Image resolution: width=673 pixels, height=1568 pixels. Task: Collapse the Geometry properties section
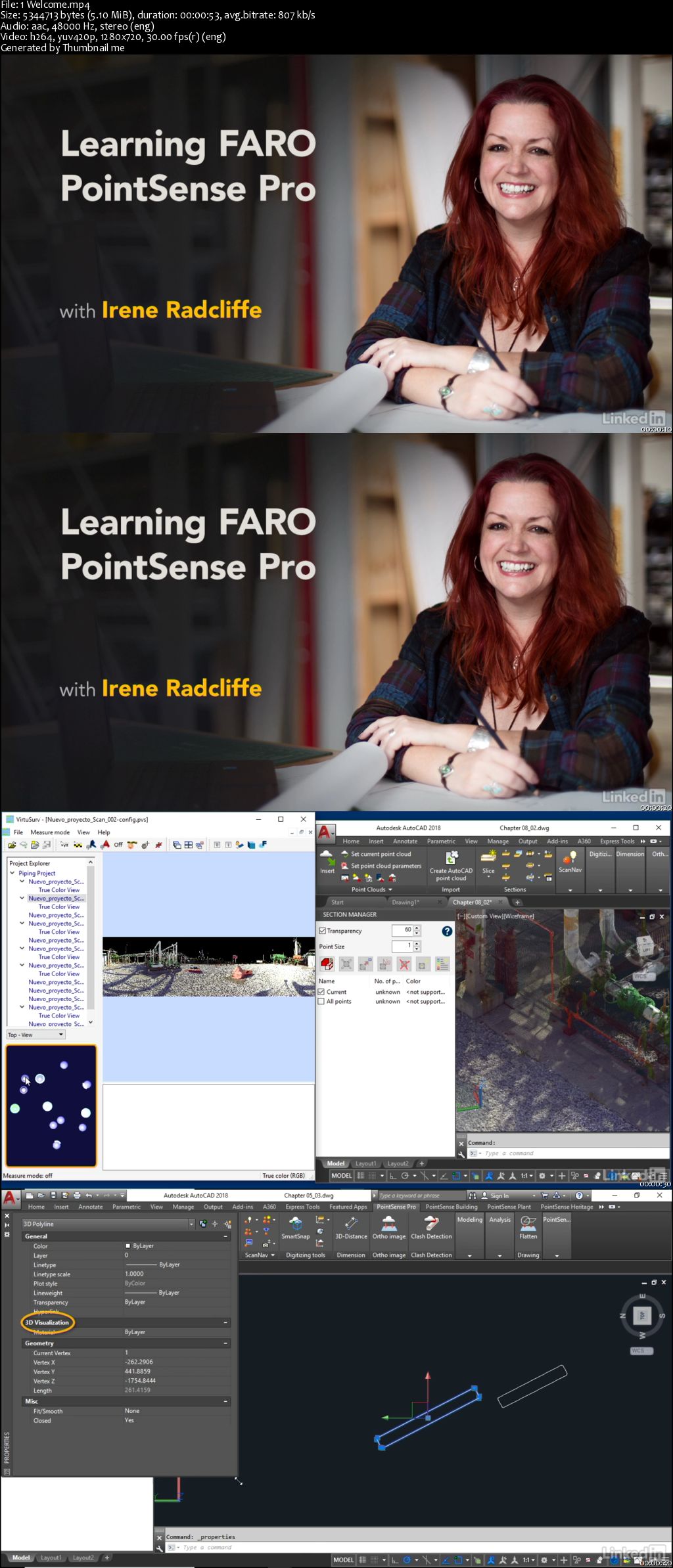pyautogui.click(x=225, y=1343)
